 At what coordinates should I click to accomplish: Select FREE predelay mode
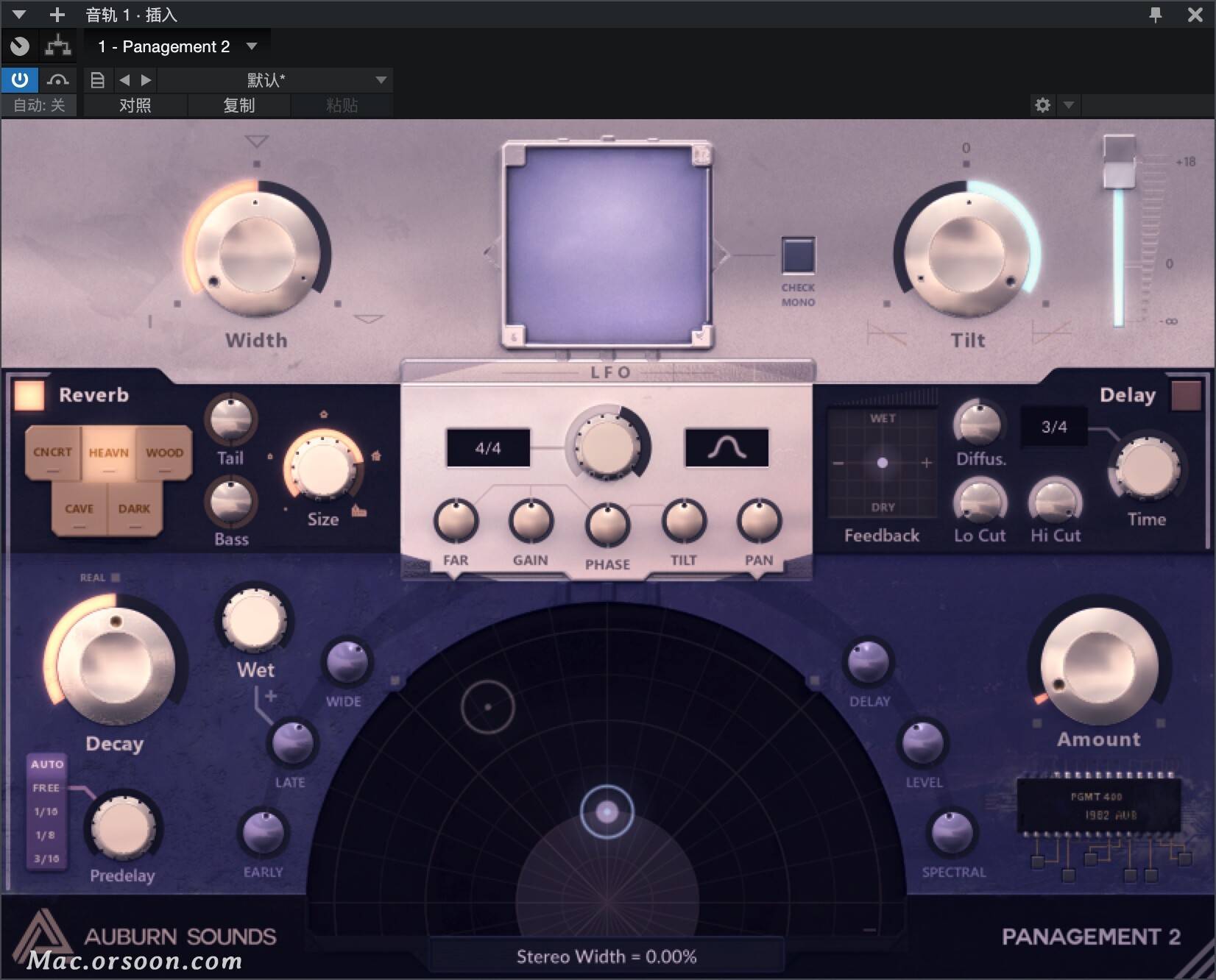(x=46, y=788)
